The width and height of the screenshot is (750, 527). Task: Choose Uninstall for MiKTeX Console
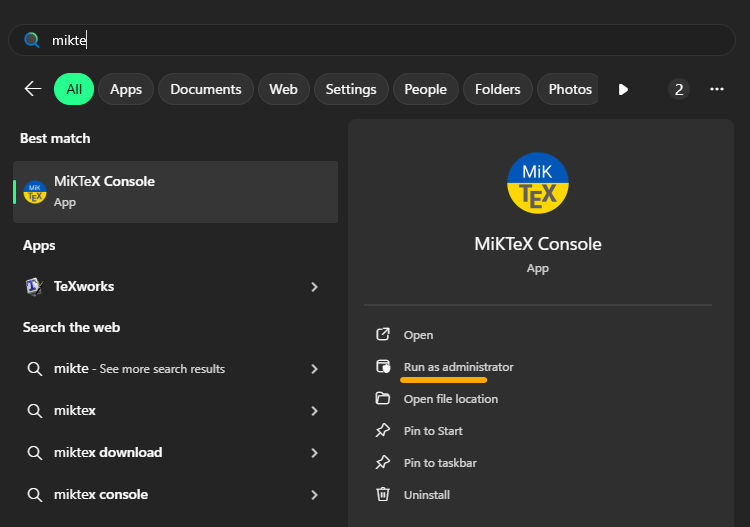pos(427,495)
